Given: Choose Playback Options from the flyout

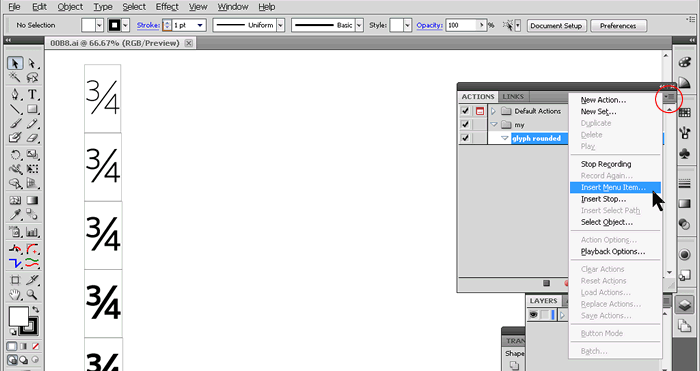Looking at the screenshot, I should point(615,252).
